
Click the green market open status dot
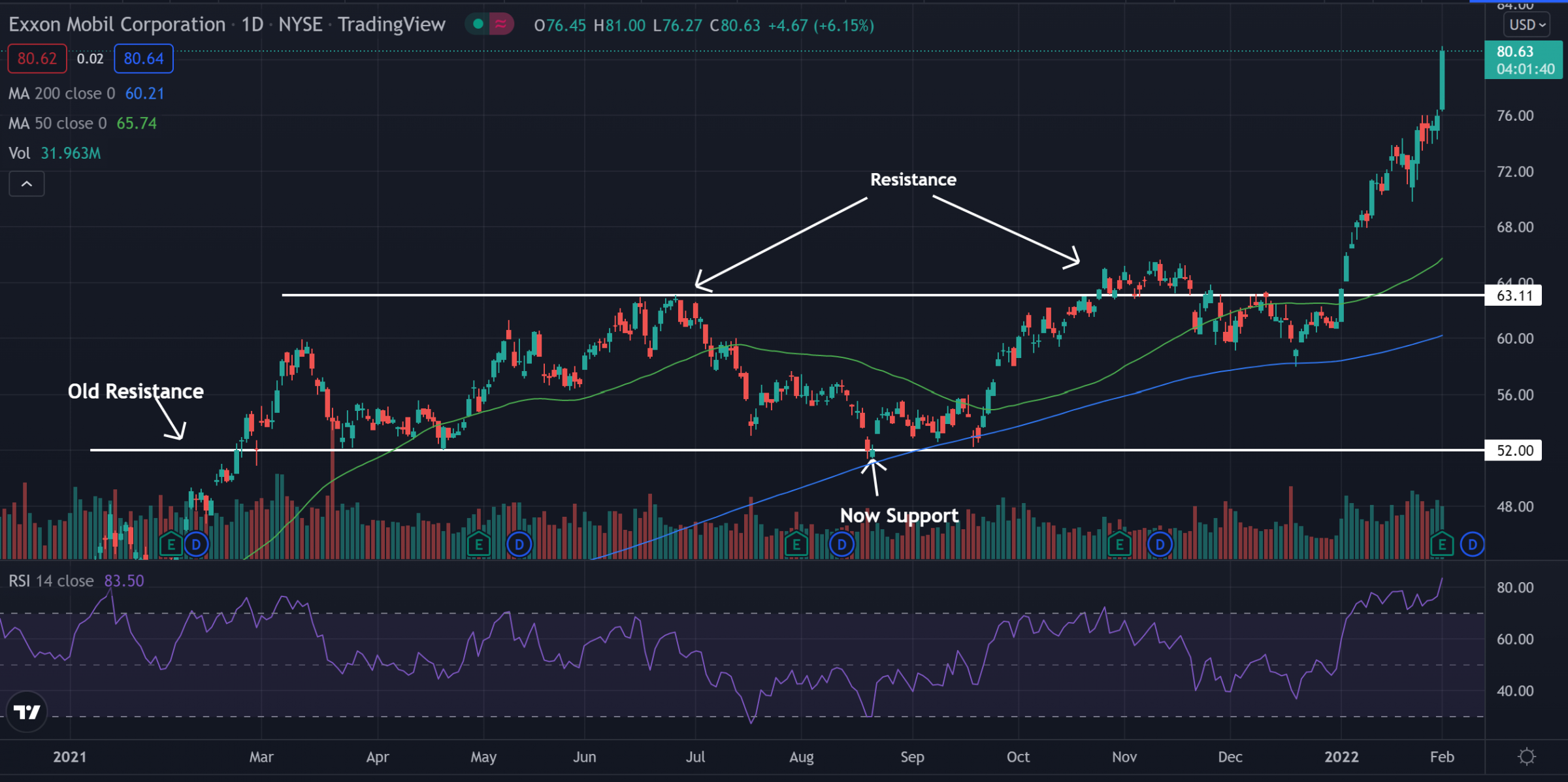click(478, 24)
